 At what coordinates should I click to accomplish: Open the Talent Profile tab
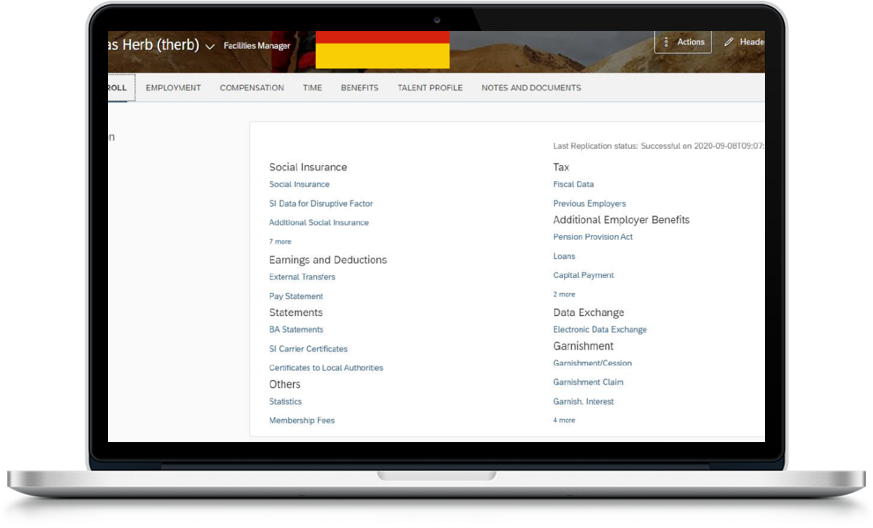430,88
